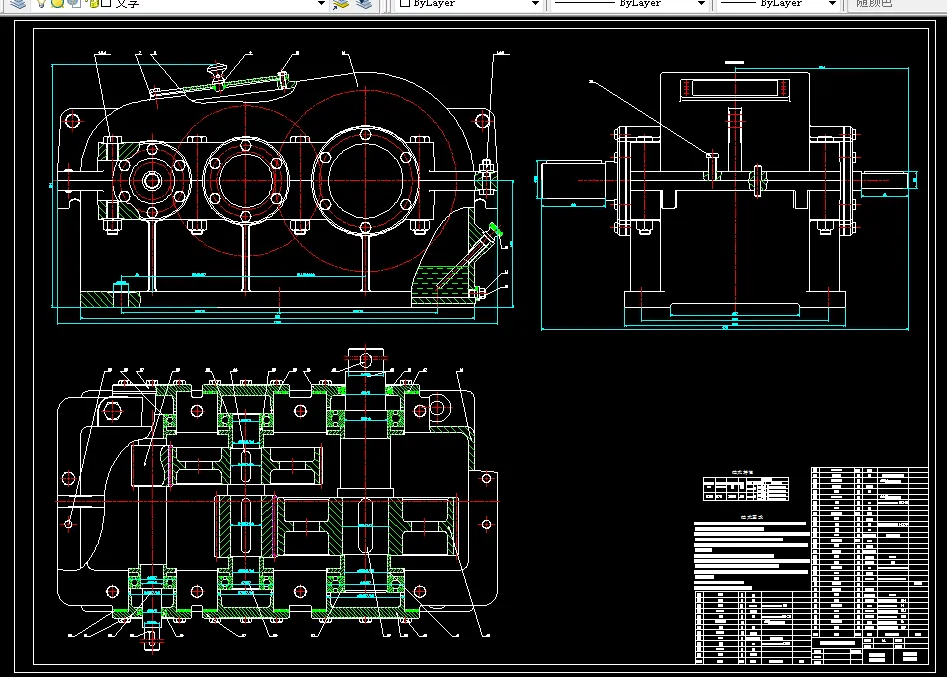Toggle the sun icon to freeze layer 文字
The width and height of the screenshot is (947, 677).
coord(58,4)
